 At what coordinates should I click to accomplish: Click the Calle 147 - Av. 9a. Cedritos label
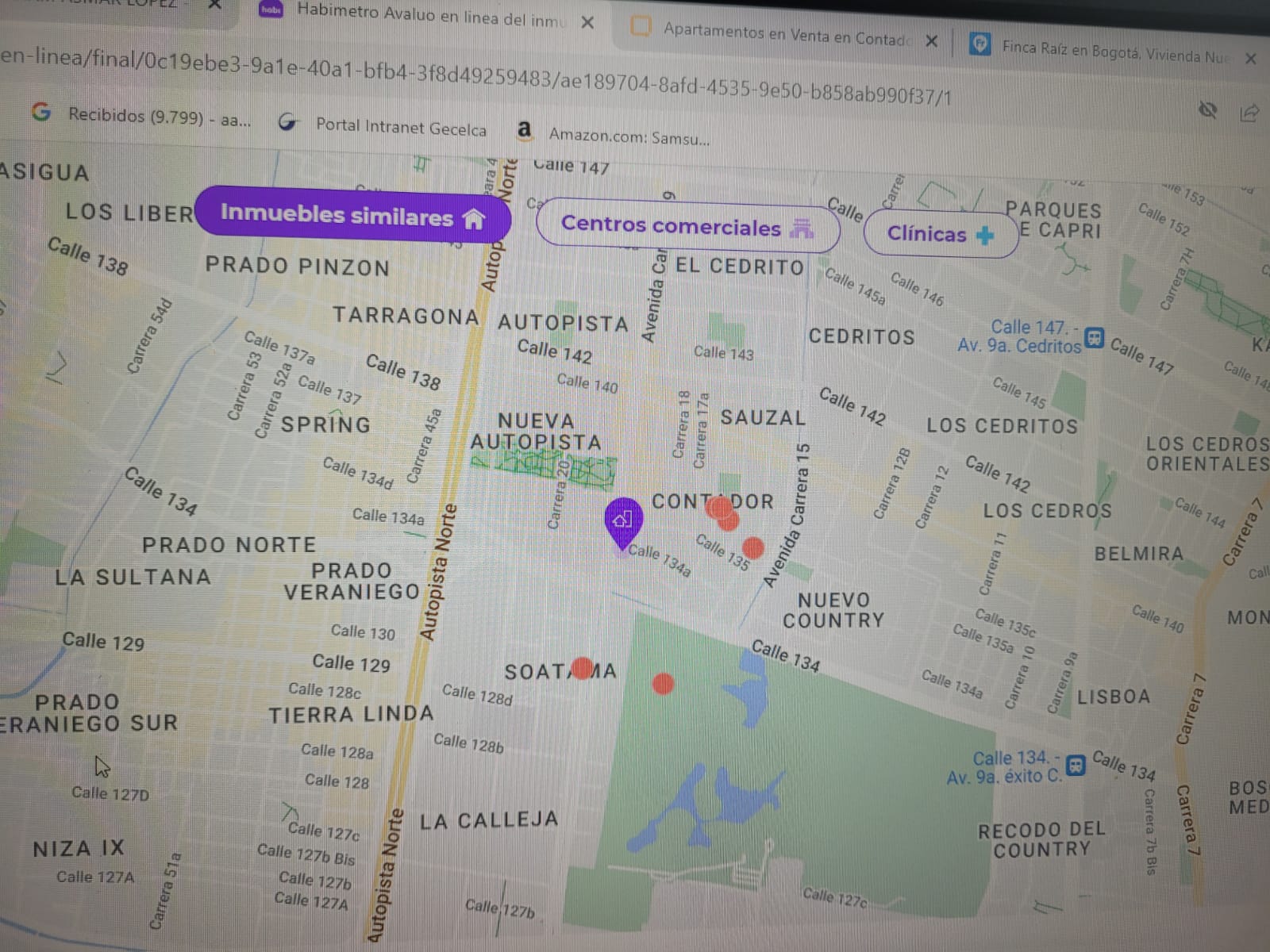pyautogui.click(x=1020, y=336)
